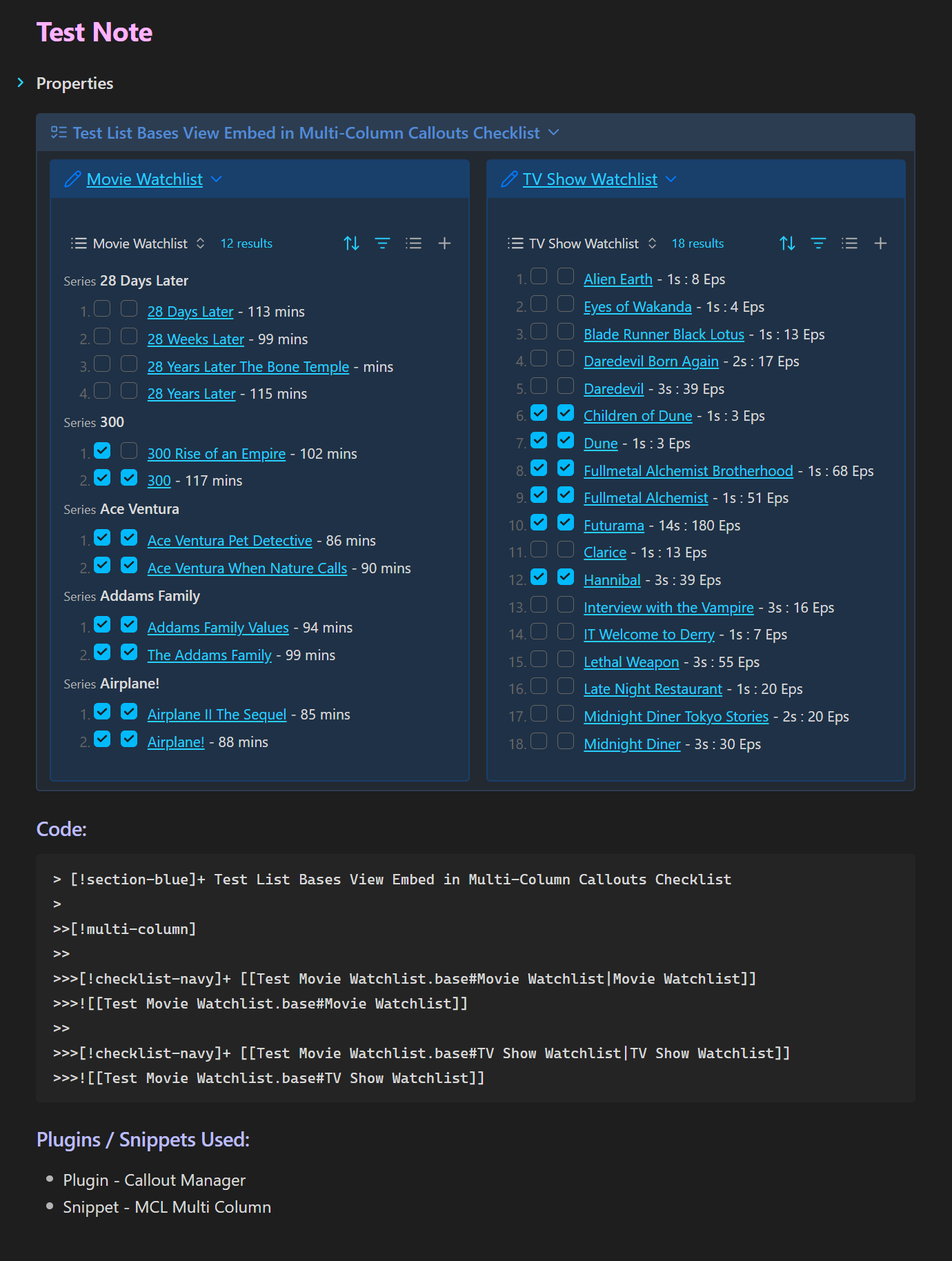952x1261 pixels.
Task: Click the sort icon in TV Show Watchlist toolbar
Action: [787, 244]
